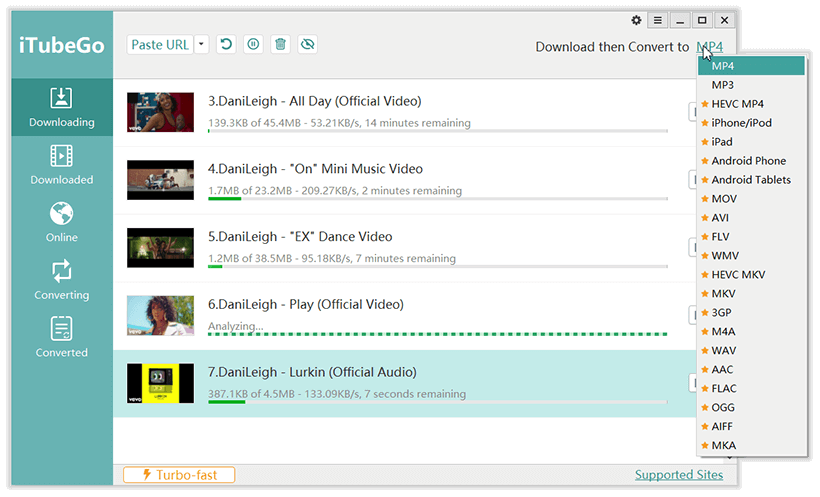Image resolution: width=820 pixels, height=497 pixels.
Task: Toggle private mode eye icon
Action: click(x=307, y=44)
